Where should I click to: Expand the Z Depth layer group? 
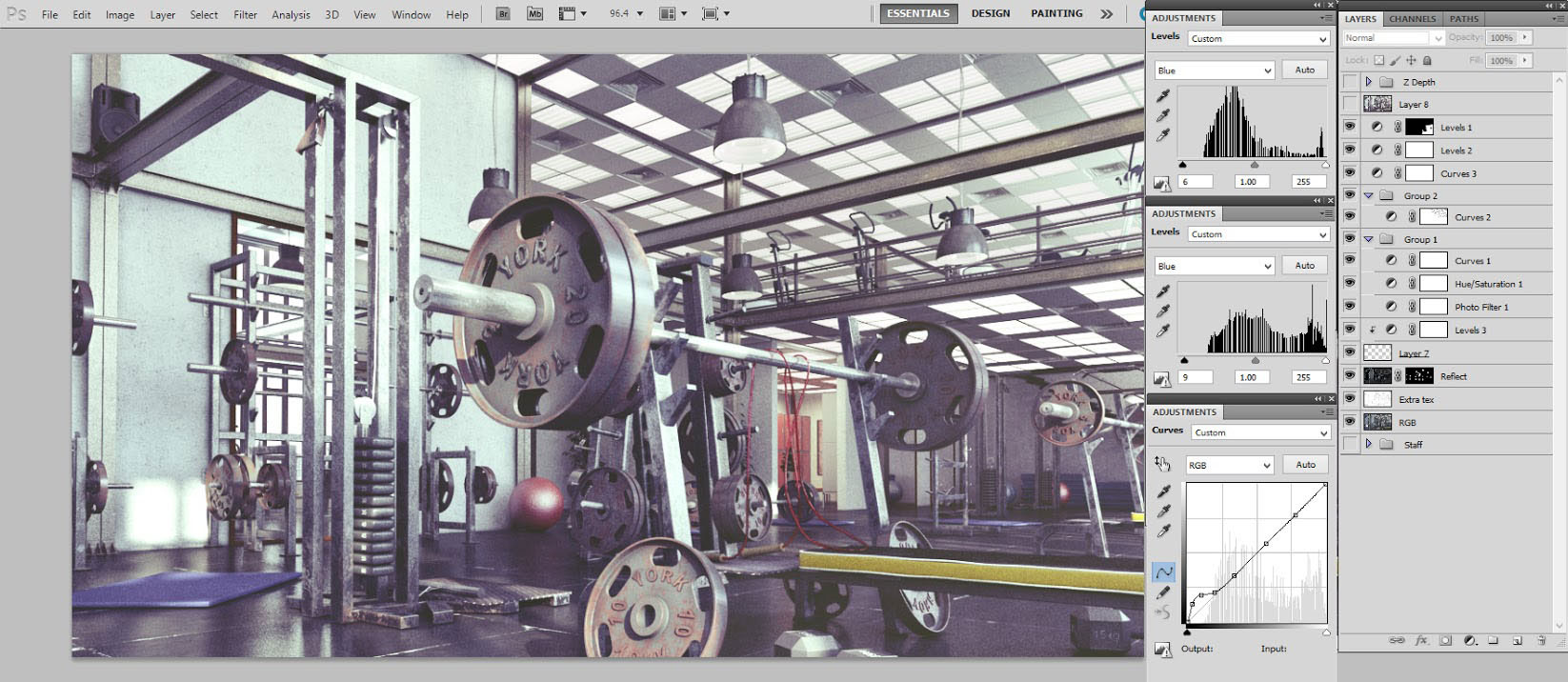coord(1369,82)
